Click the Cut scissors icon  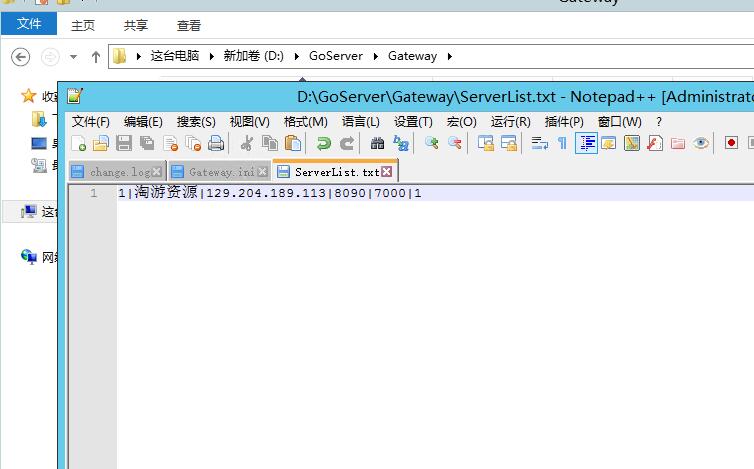[246, 144]
